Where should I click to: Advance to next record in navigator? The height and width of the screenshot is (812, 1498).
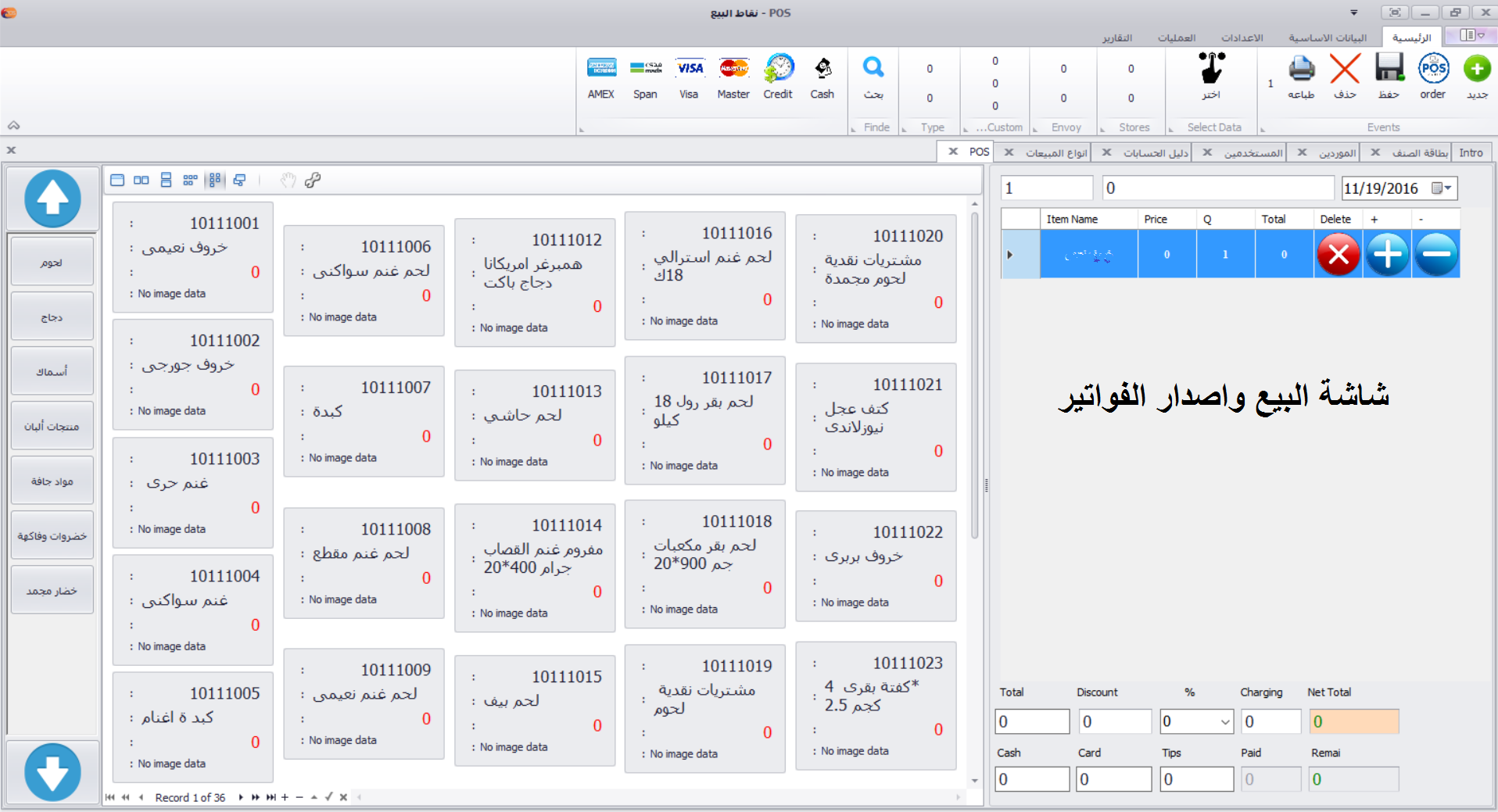tap(241, 797)
